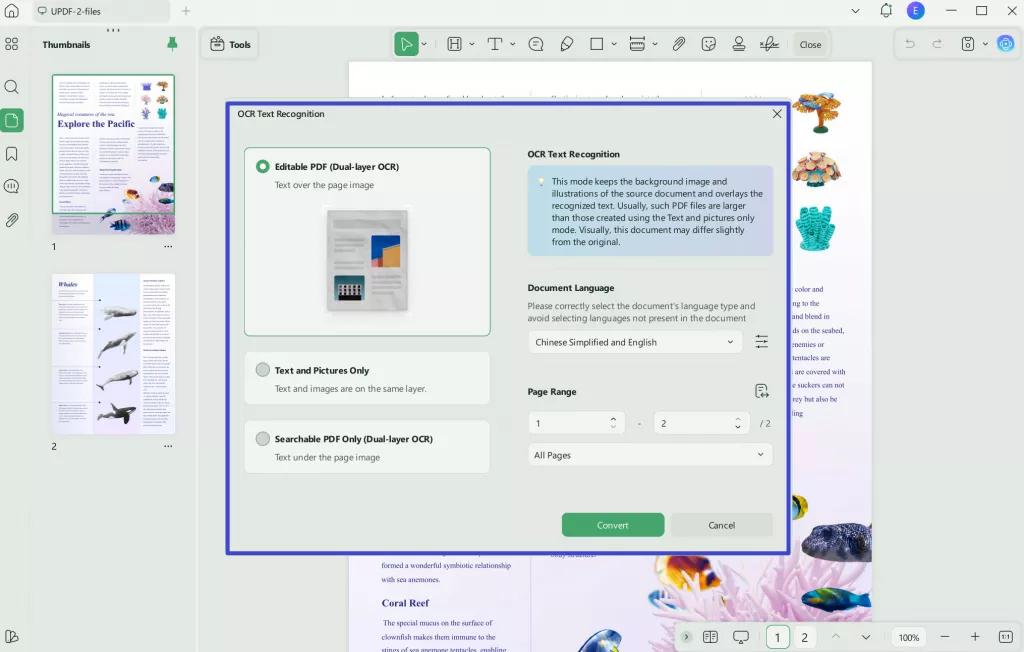
Task: Select Searchable PDF Only option
Action: click(263, 439)
